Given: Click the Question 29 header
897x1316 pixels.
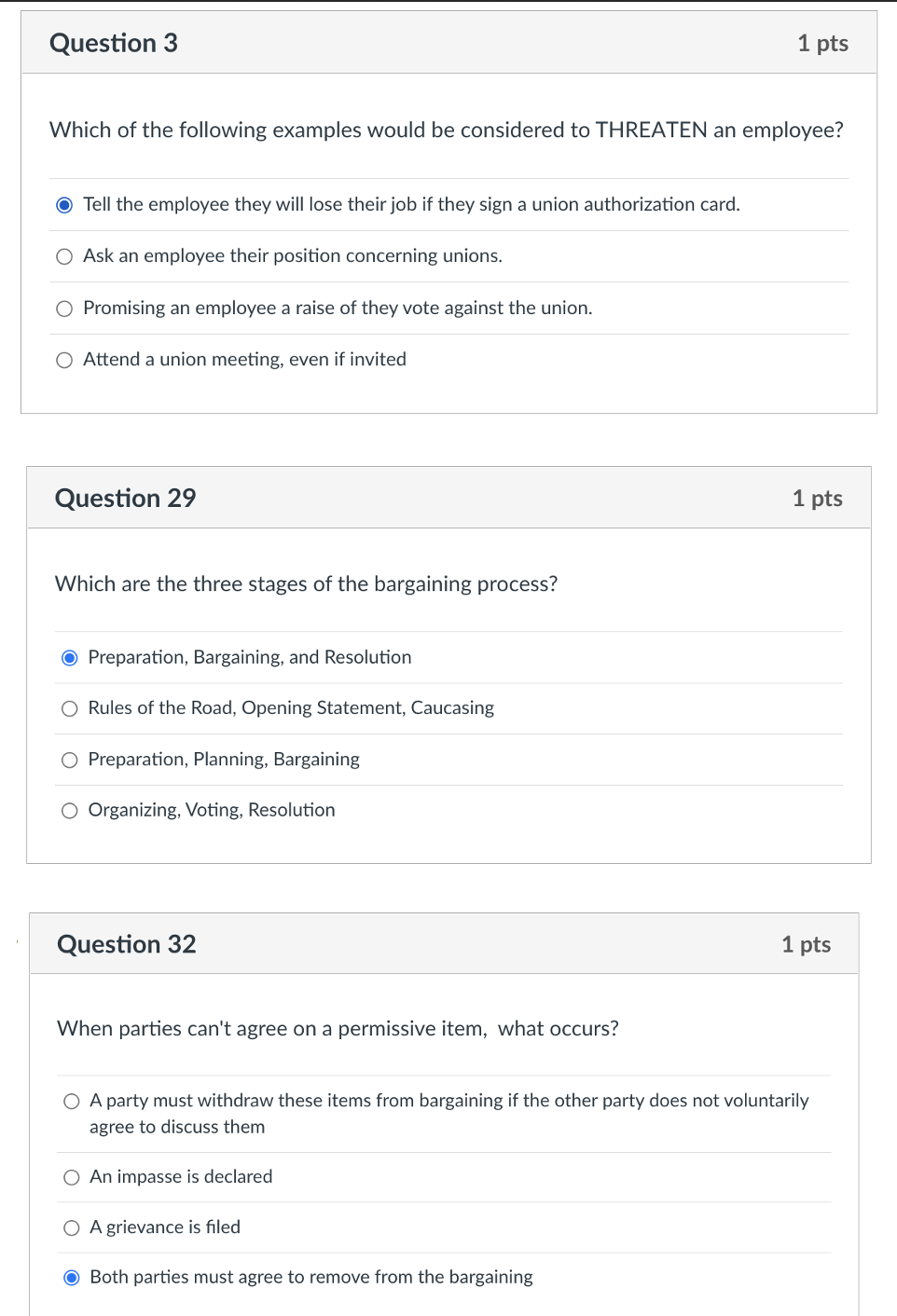Looking at the screenshot, I should pos(126,498).
